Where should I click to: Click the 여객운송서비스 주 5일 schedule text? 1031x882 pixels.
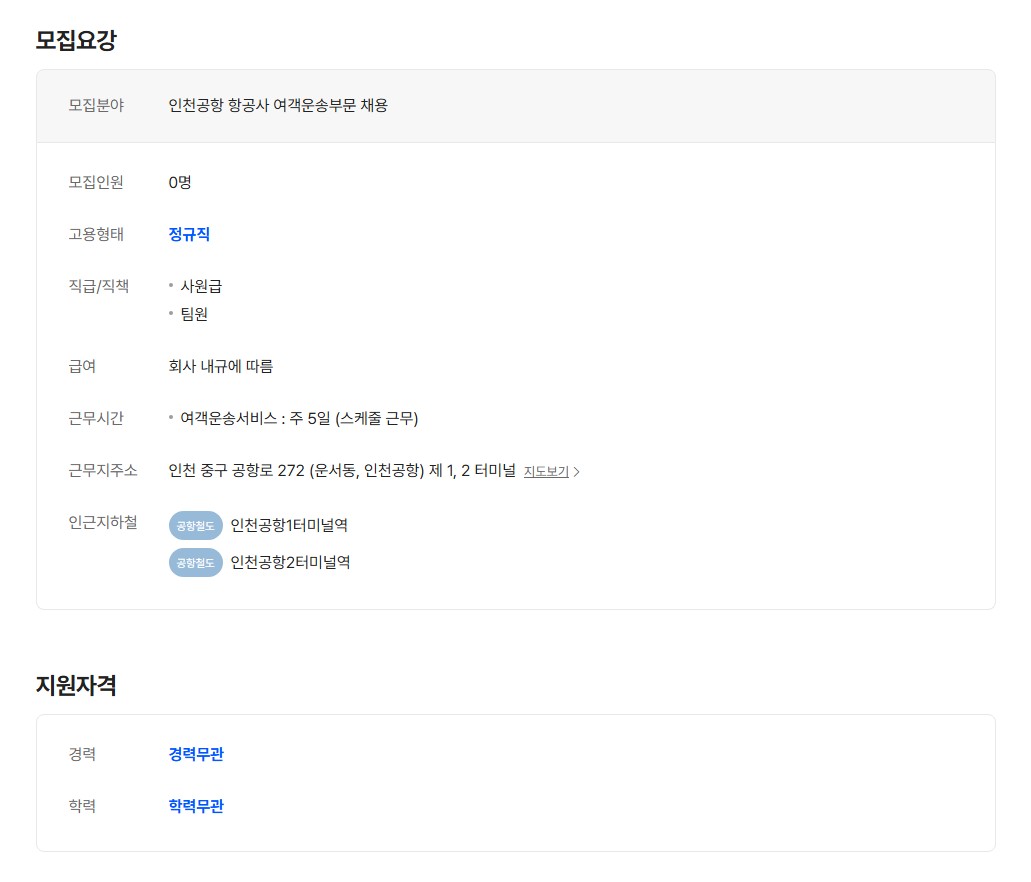[x=299, y=418]
